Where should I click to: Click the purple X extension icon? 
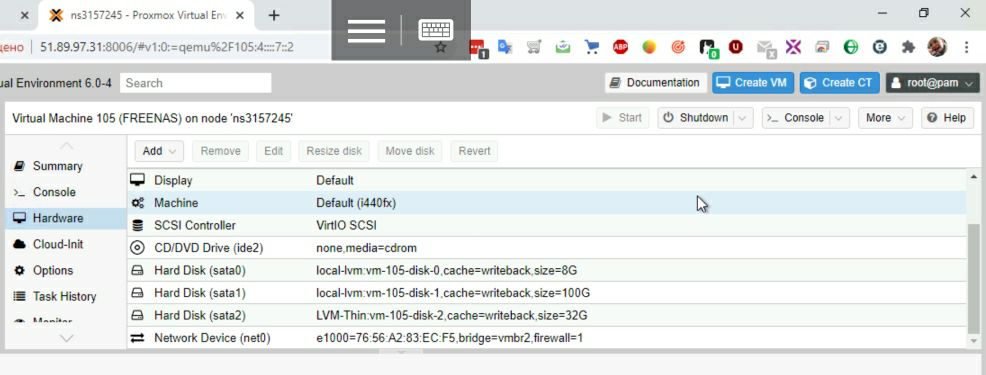794,47
